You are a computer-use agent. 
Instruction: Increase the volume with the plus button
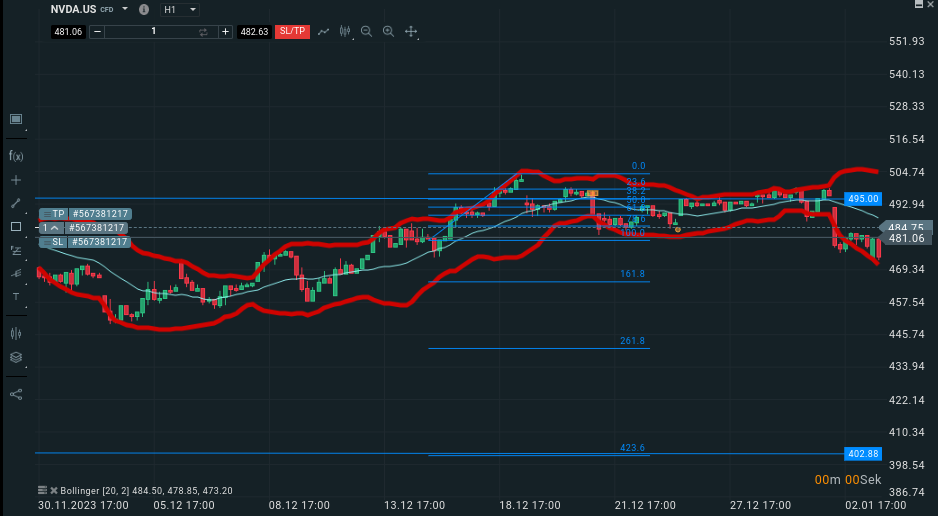click(225, 32)
